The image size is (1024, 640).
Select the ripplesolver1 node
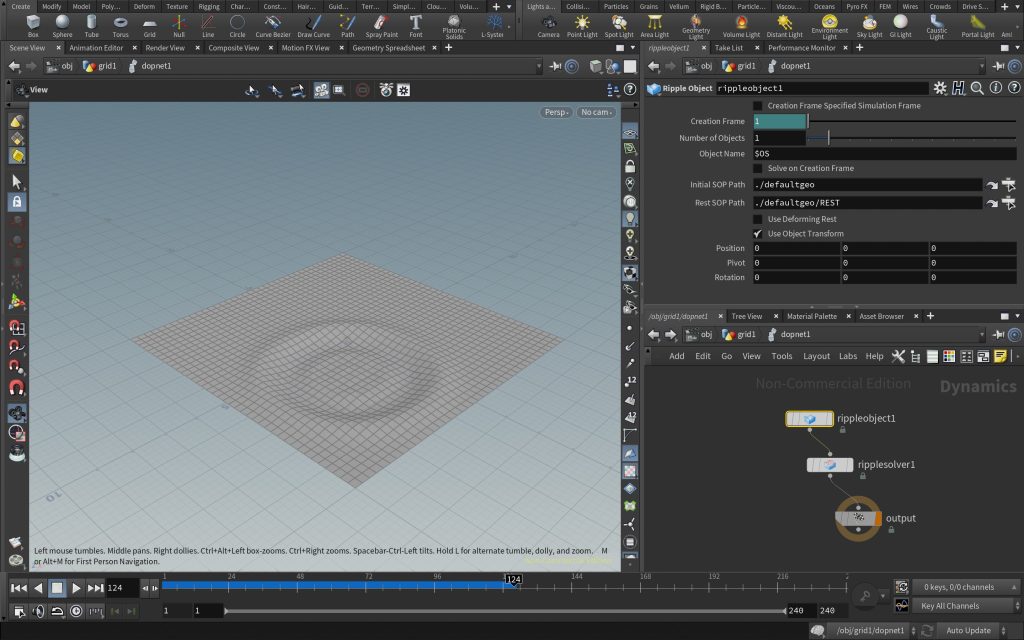click(x=830, y=465)
